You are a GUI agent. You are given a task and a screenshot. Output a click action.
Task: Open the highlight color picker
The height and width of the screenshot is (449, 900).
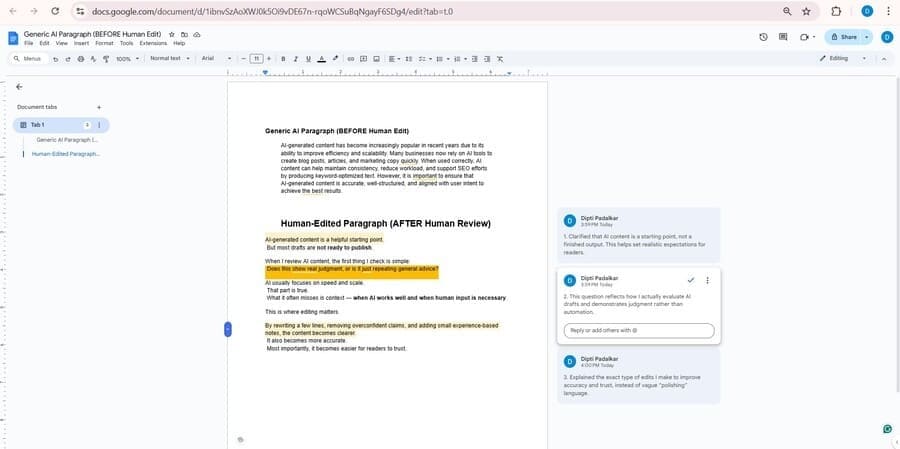click(x=335, y=59)
